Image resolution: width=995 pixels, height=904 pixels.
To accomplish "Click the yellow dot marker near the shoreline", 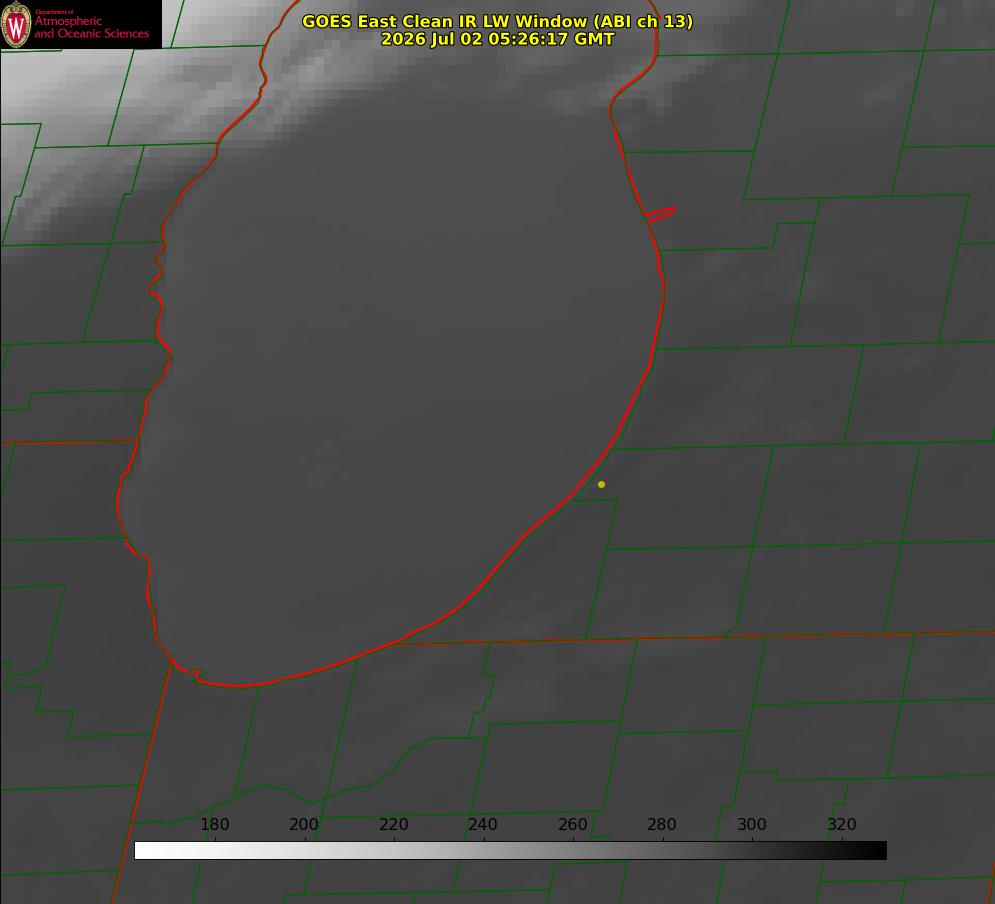I will tap(601, 484).
